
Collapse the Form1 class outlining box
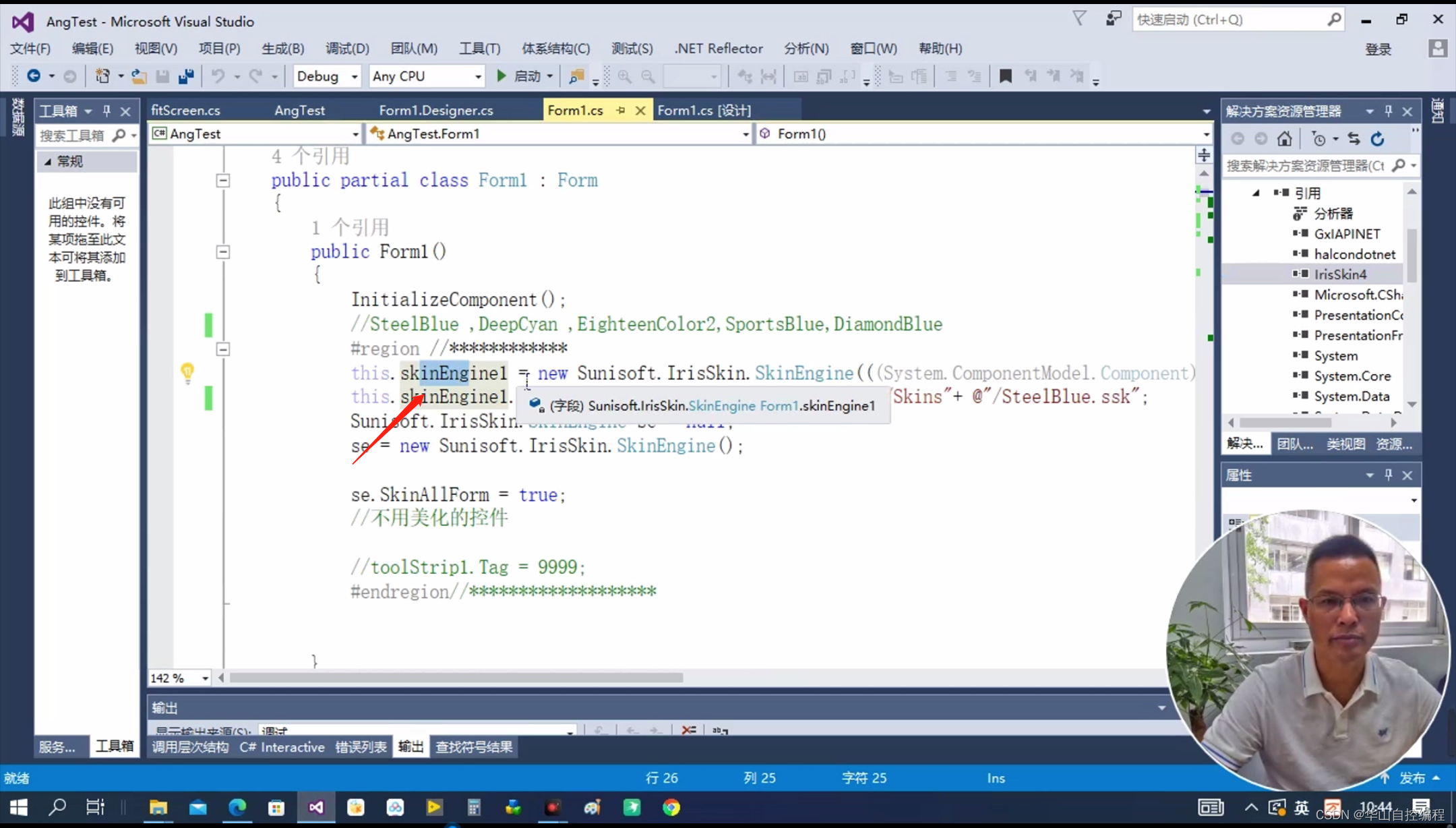tap(223, 181)
